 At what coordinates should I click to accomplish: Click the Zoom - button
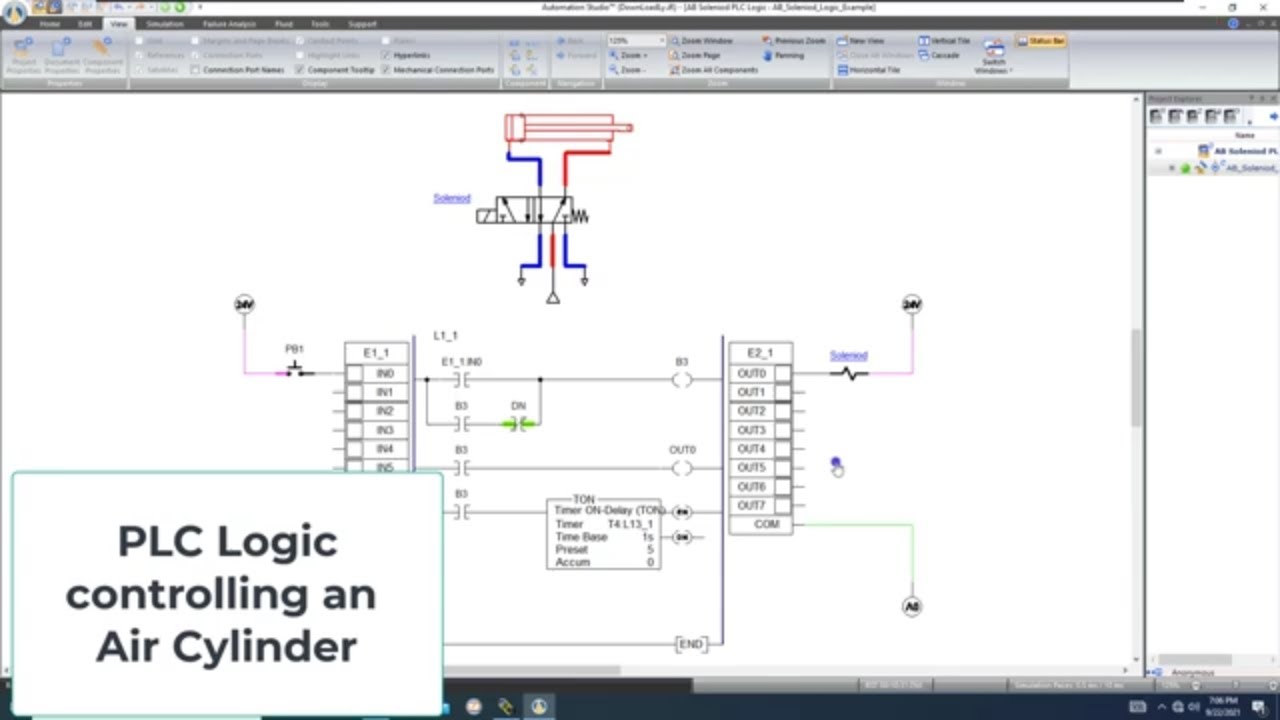(627, 70)
